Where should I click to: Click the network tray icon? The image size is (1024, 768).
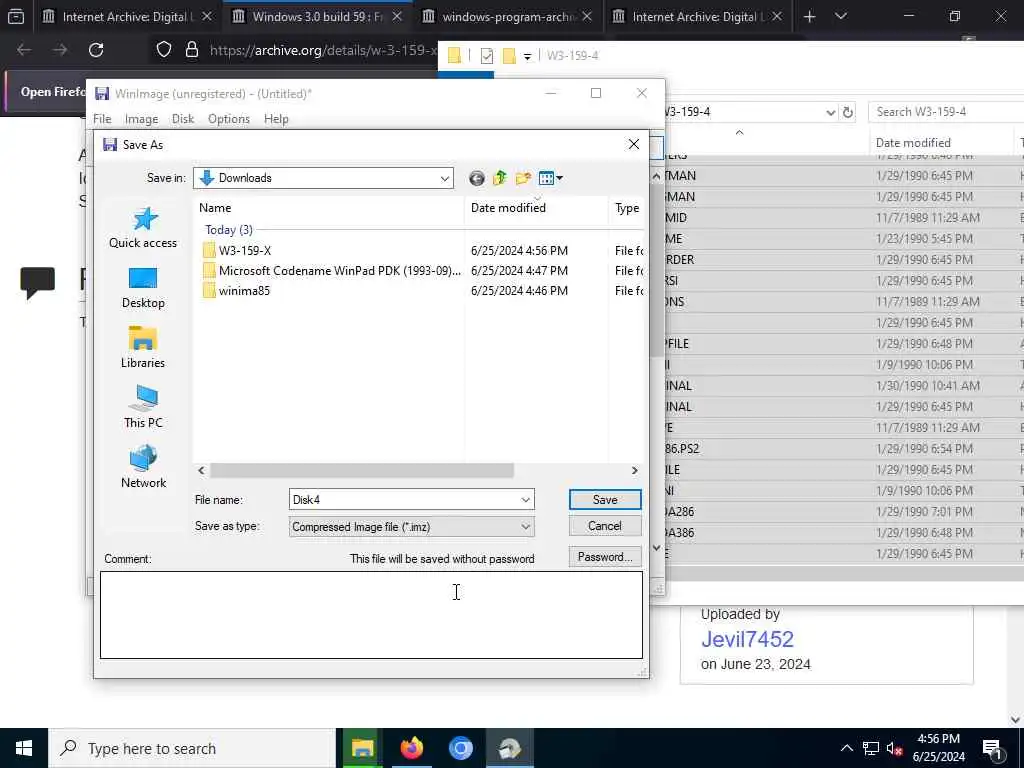pyautogui.click(x=871, y=748)
